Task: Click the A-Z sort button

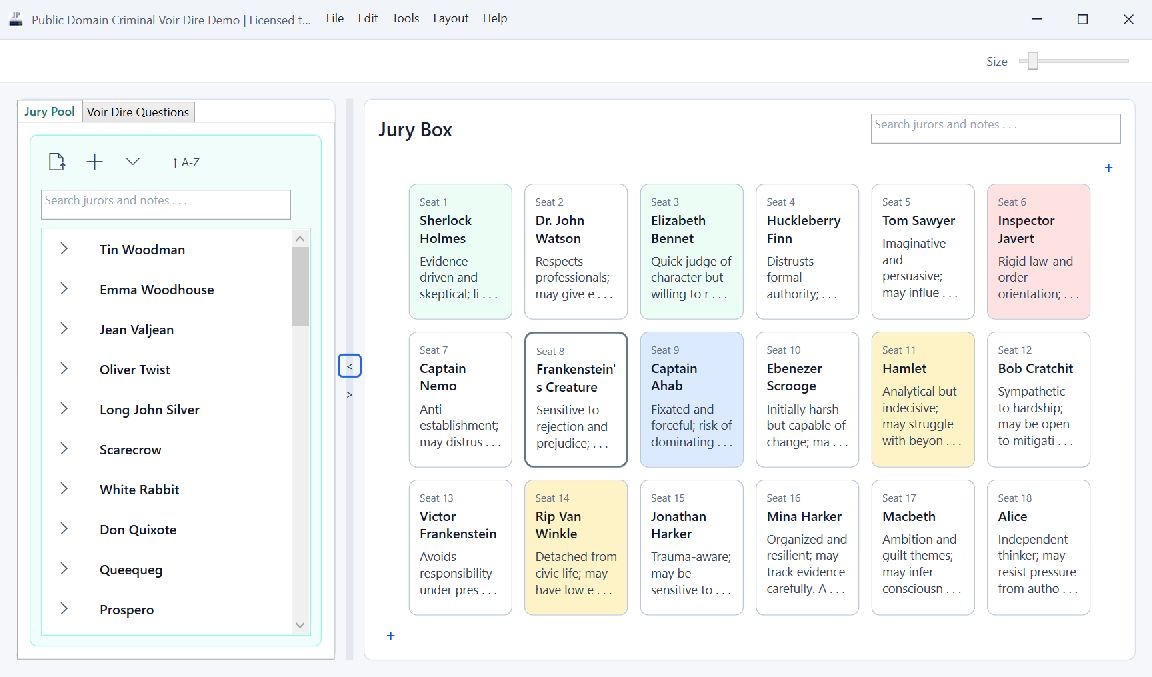Action: (187, 162)
